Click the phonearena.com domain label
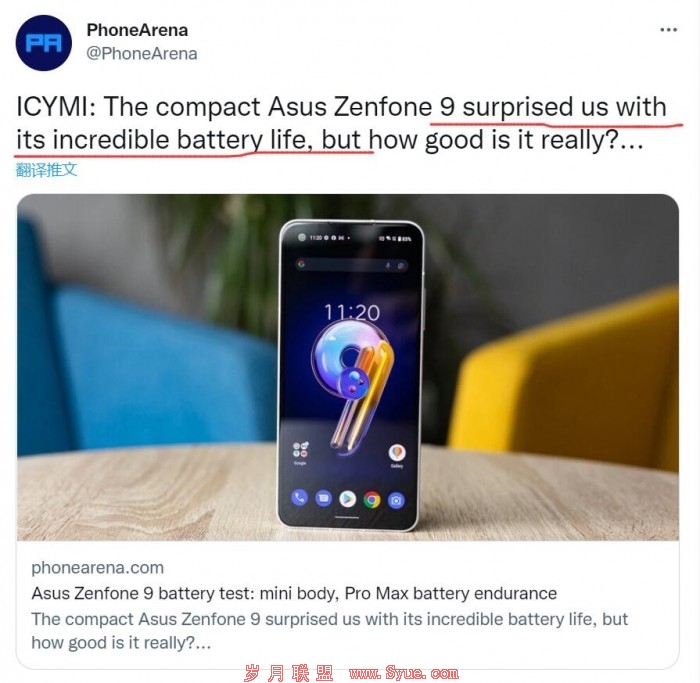The height and width of the screenshot is (683, 700). click(x=97, y=567)
